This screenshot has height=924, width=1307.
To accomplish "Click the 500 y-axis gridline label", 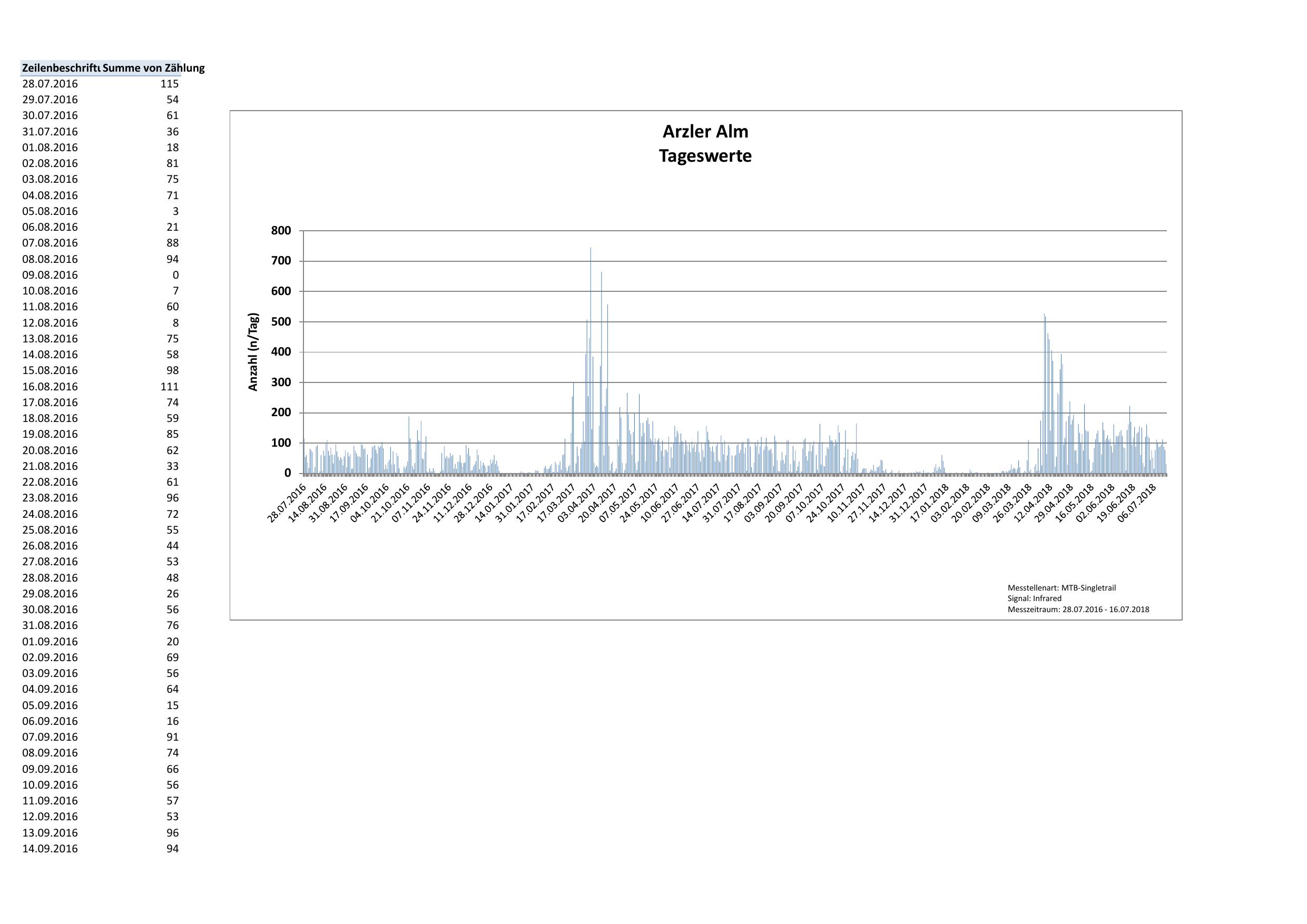I will pos(281,322).
